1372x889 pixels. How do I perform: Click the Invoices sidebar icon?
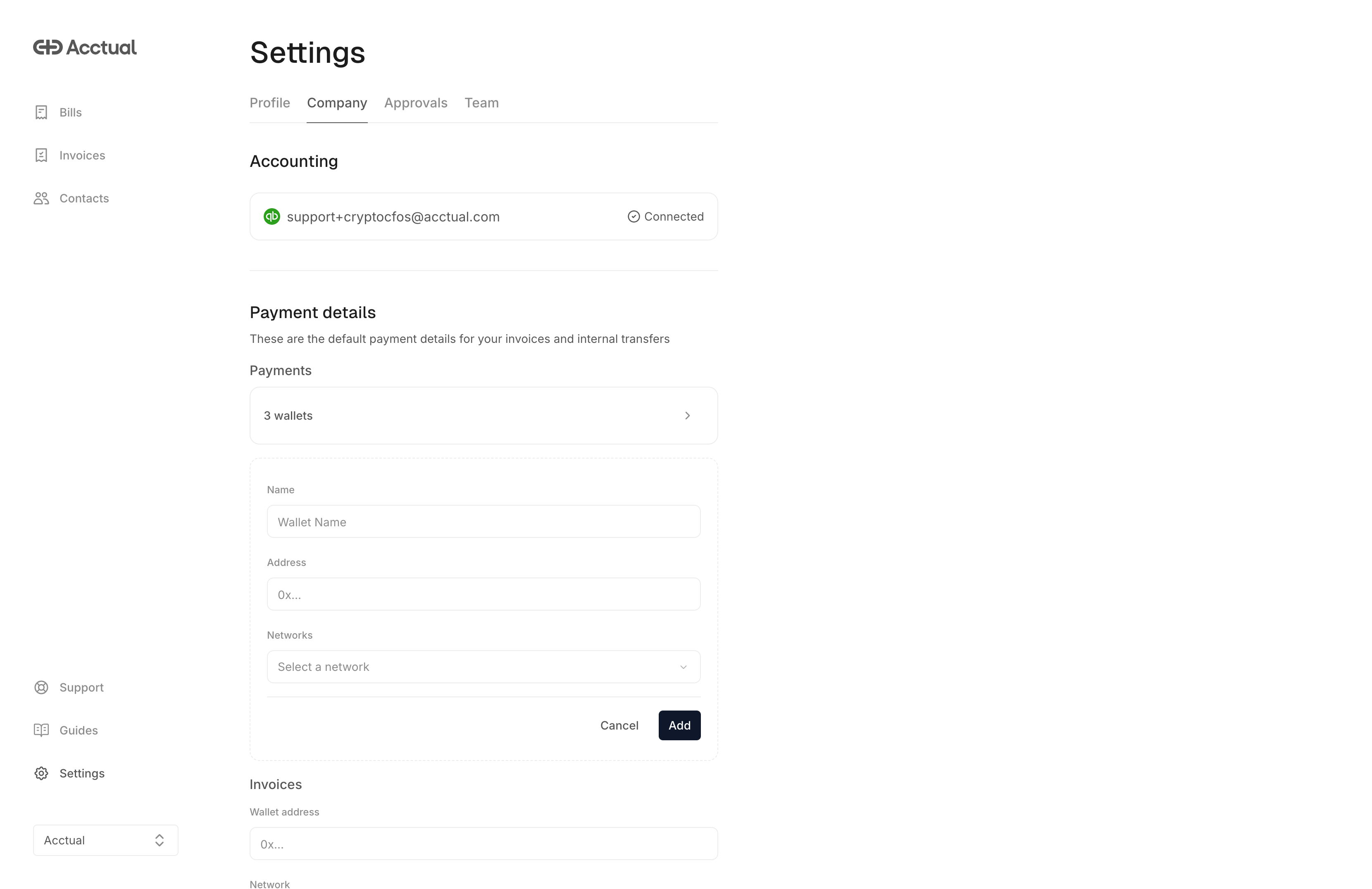(x=41, y=156)
